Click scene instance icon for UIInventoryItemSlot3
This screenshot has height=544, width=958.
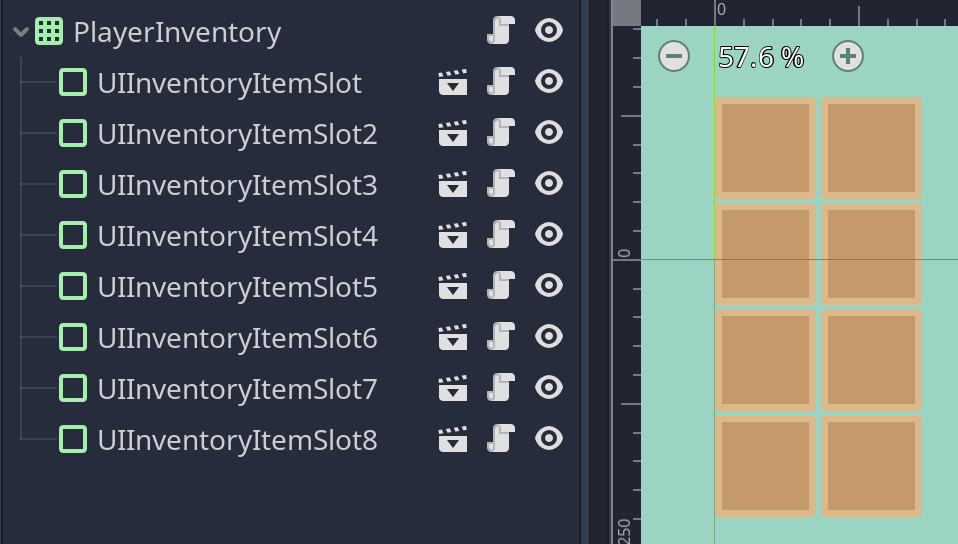453,184
